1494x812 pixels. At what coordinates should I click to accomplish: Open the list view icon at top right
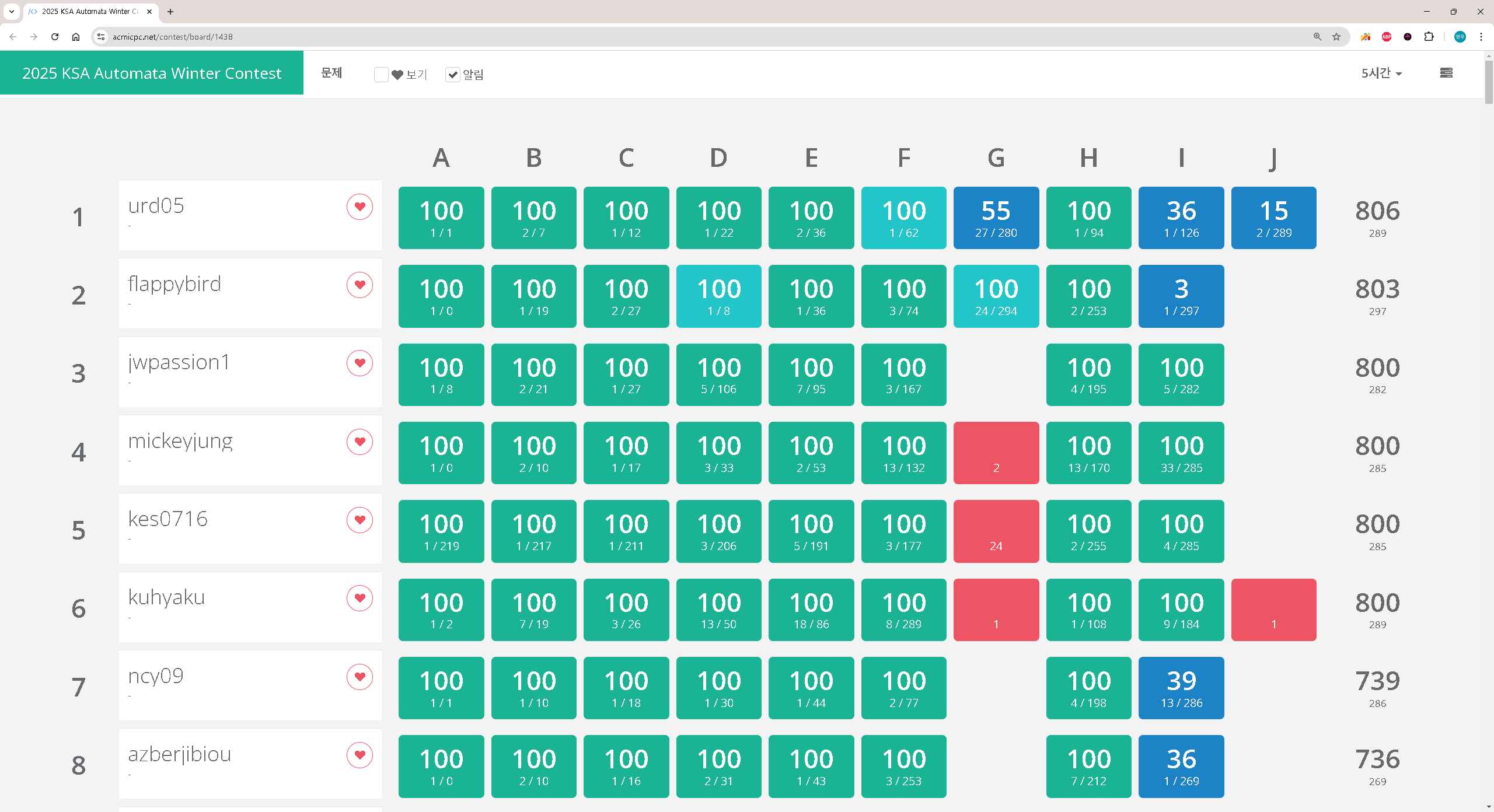point(1446,73)
